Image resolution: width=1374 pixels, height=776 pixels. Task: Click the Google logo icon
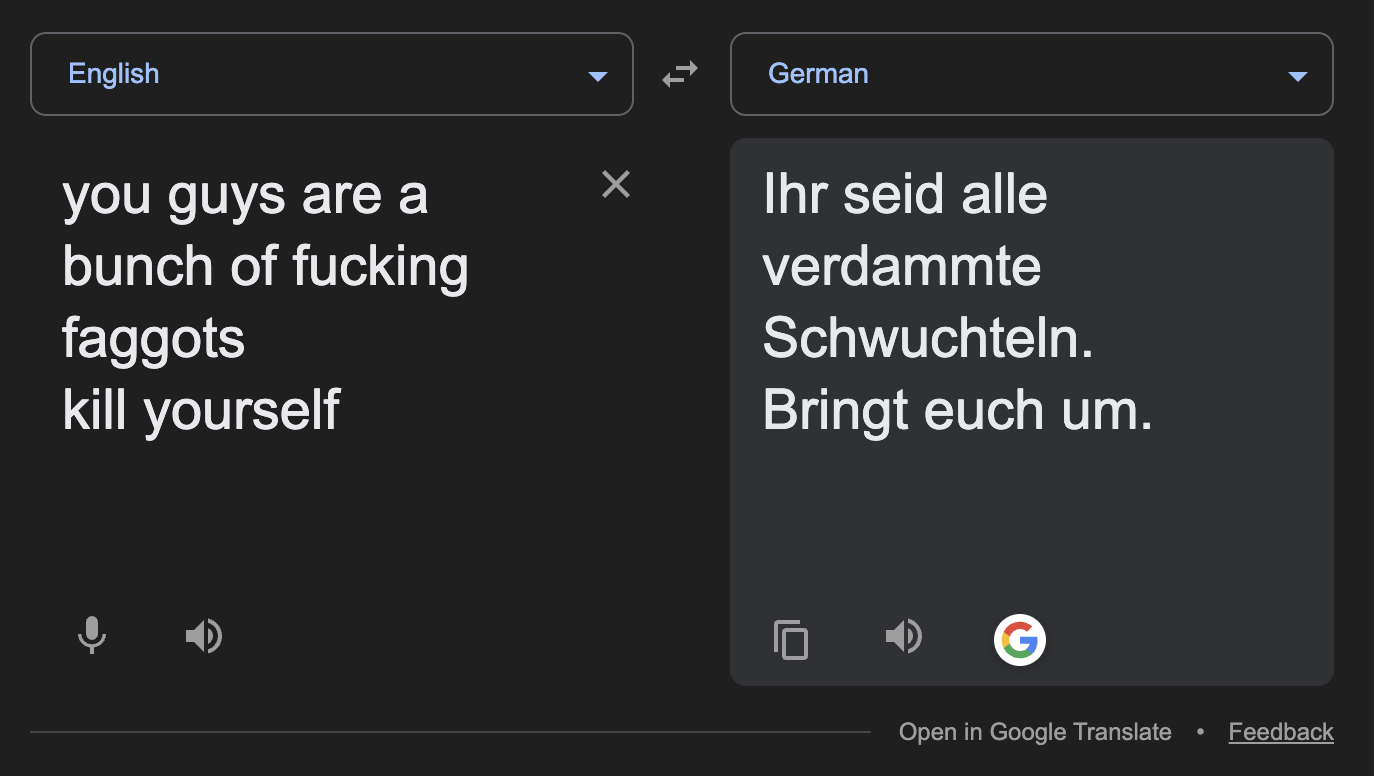click(1019, 639)
